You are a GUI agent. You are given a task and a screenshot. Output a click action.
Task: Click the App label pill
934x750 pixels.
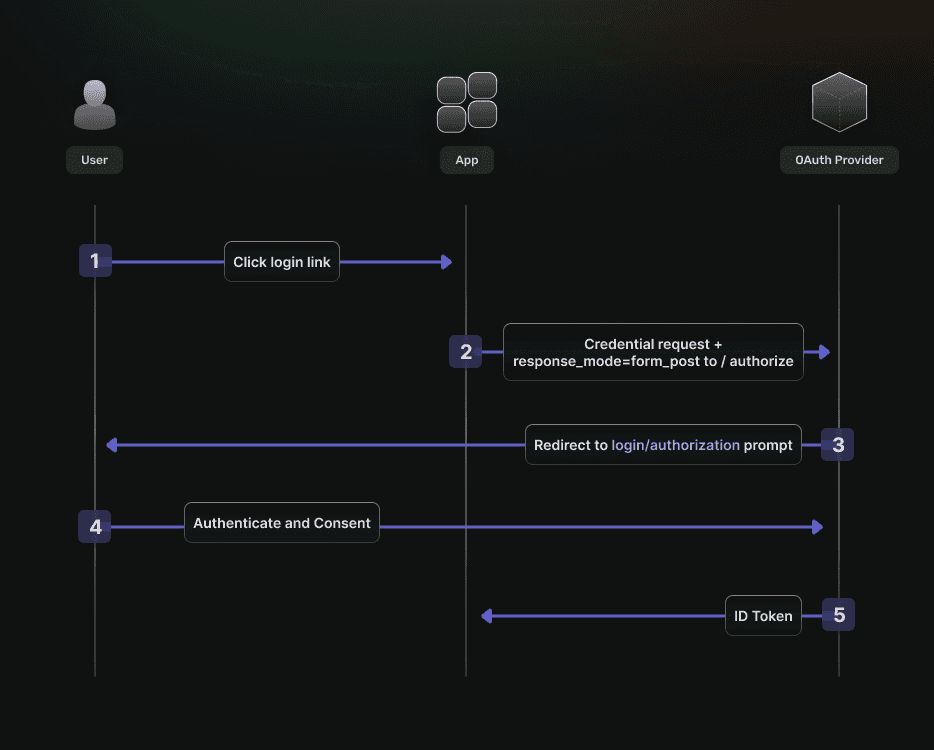click(x=467, y=160)
